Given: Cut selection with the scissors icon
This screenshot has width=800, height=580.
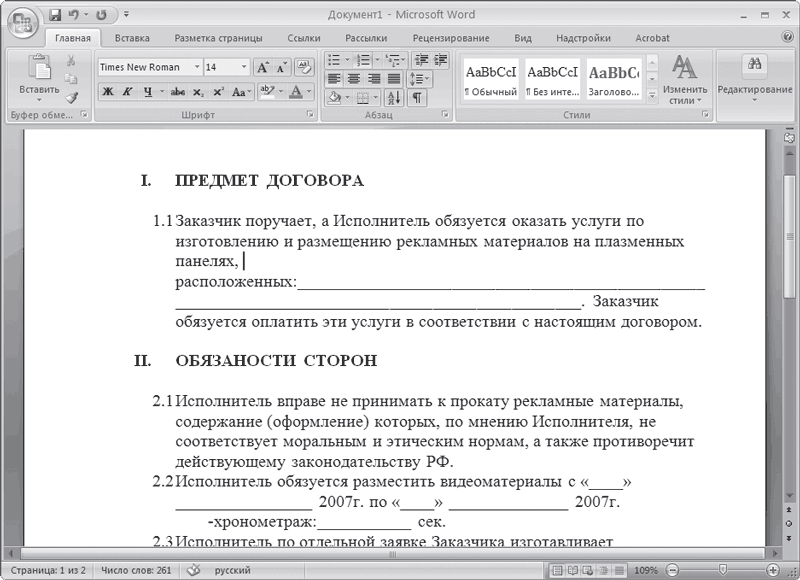Looking at the screenshot, I should pyautogui.click(x=71, y=61).
